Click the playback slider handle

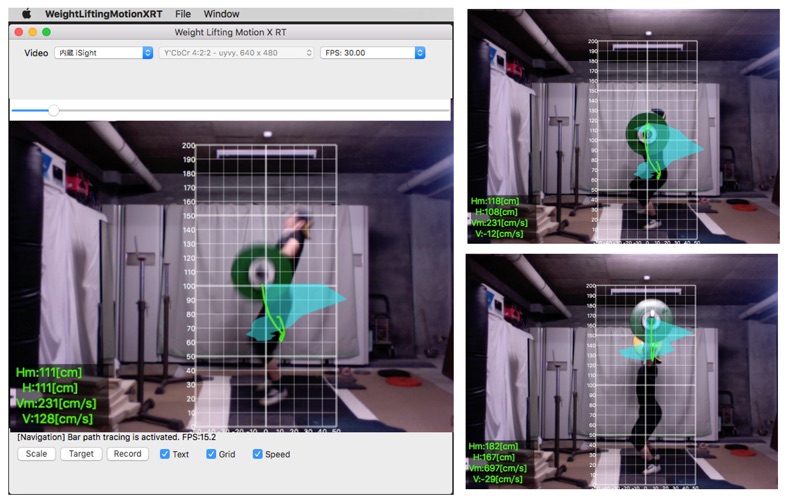pyautogui.click(x=54, y=110)
